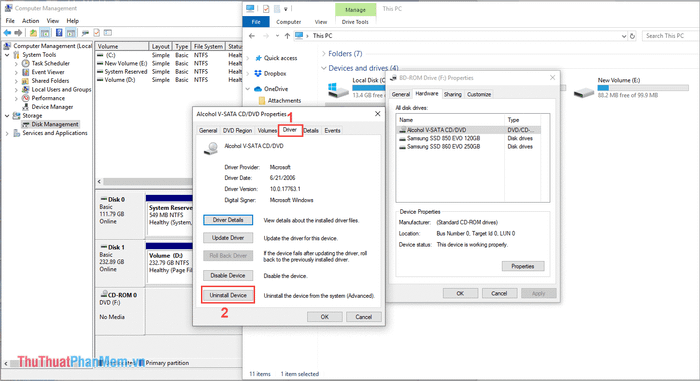Click Cancel in Alcohol V-SATA properties dialog
Image resolution: width=700 pixels, height=381 pixels.
(x=363, y=317)
